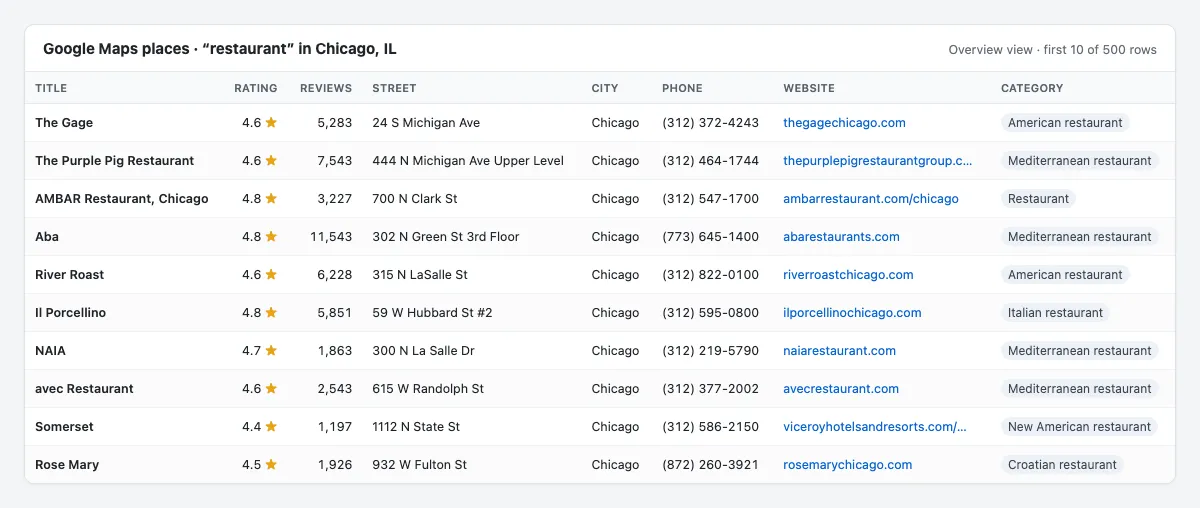Visit ambarrestaurant.com/chicago link
Viewport: 1200px width, 508px height.
871,199
